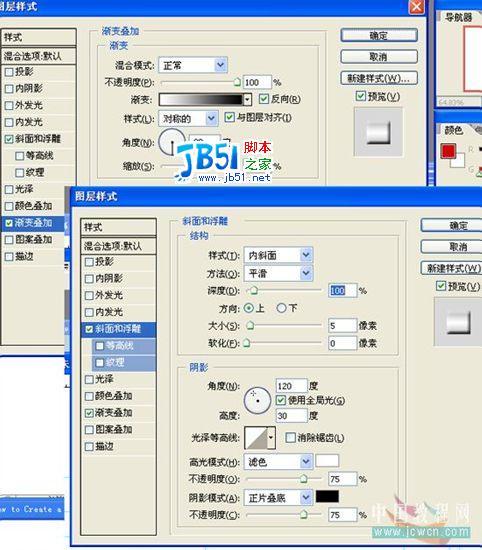Open the 高光模式 滤色 dropdown
The width and height of the screenshot is (482, 550).
tap(278, 462)
